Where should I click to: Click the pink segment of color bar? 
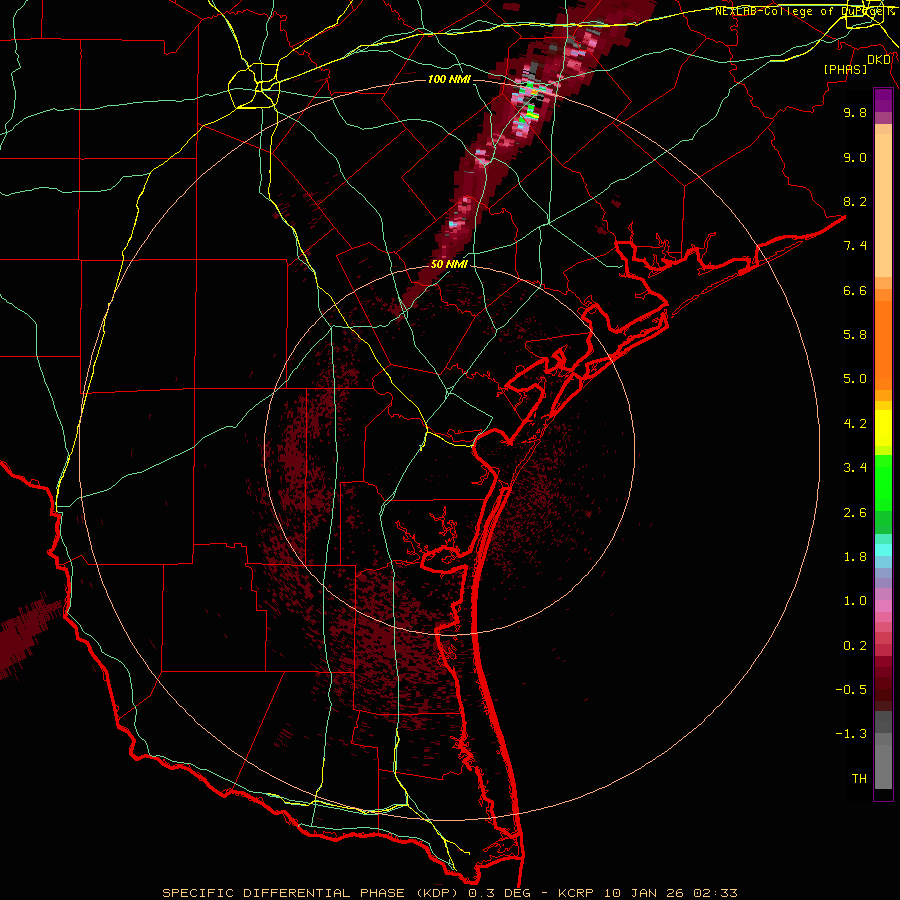click(x=883, y=606)
